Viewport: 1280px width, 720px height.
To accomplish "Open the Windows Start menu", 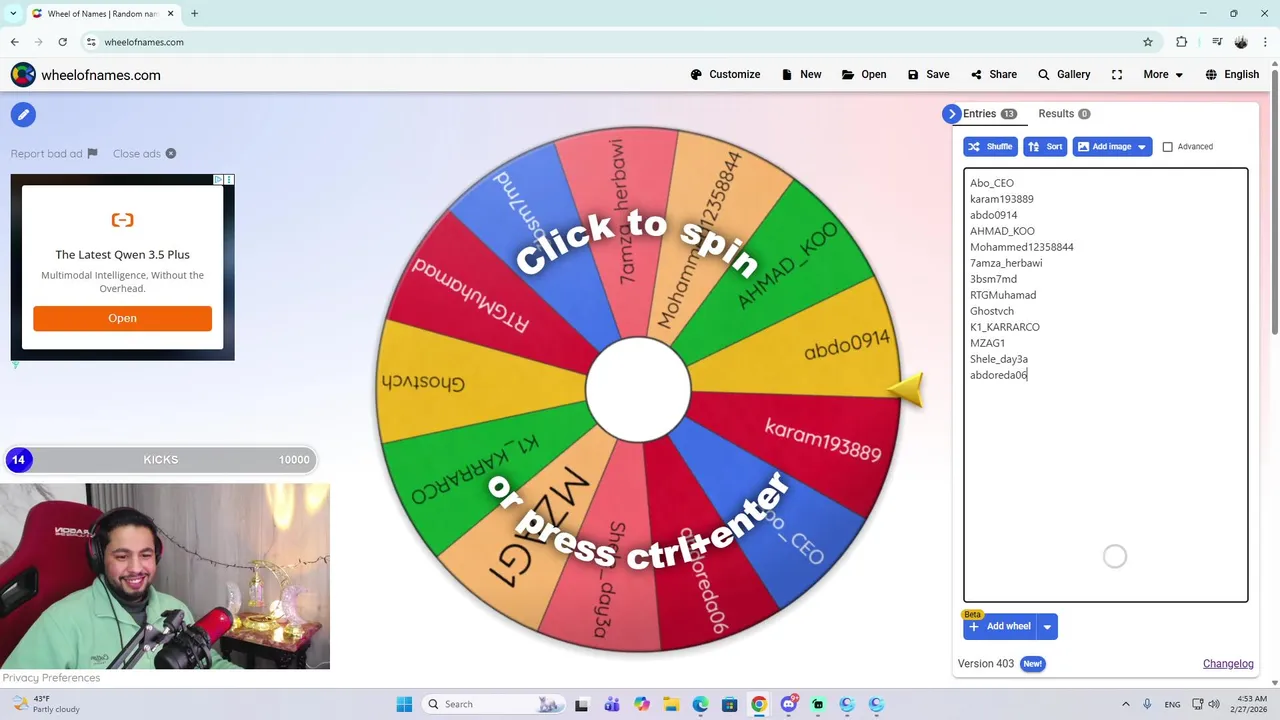I will (404, 704).
